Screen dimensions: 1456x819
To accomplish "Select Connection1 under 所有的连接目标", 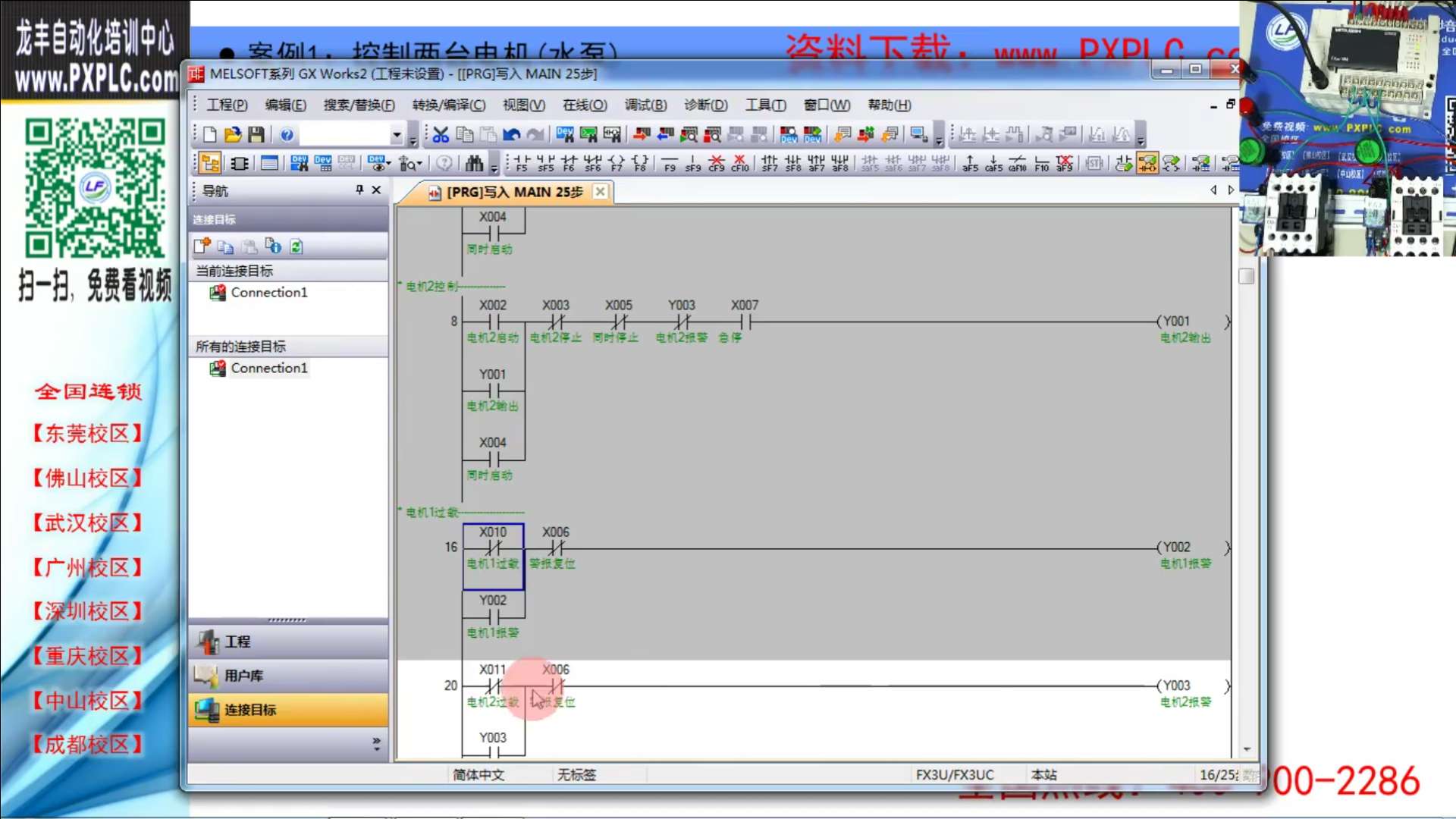I will 269,369.
